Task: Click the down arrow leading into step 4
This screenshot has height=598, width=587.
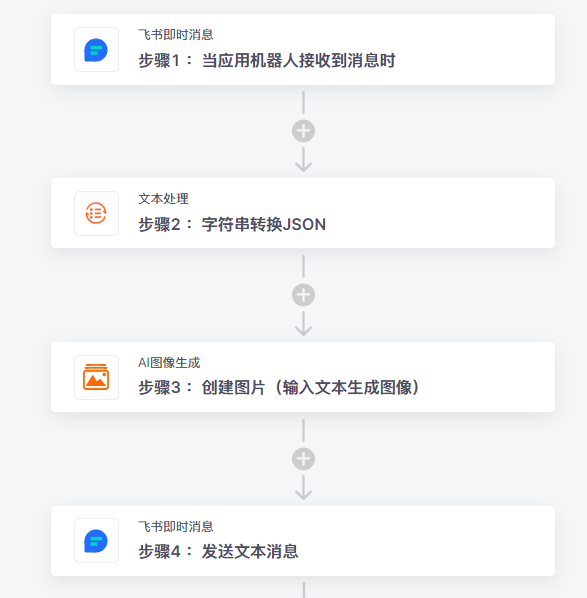Action: tap(304, 487)
